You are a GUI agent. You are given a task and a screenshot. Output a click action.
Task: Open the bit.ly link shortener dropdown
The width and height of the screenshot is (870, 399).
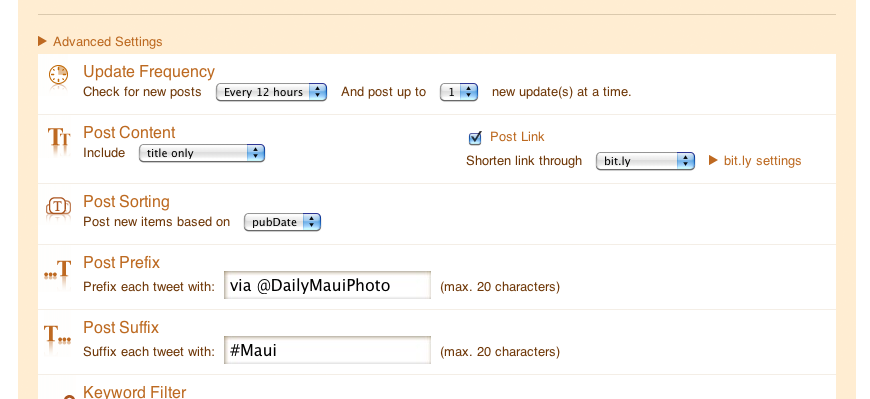pyautogui.click(x=645, y=161)
